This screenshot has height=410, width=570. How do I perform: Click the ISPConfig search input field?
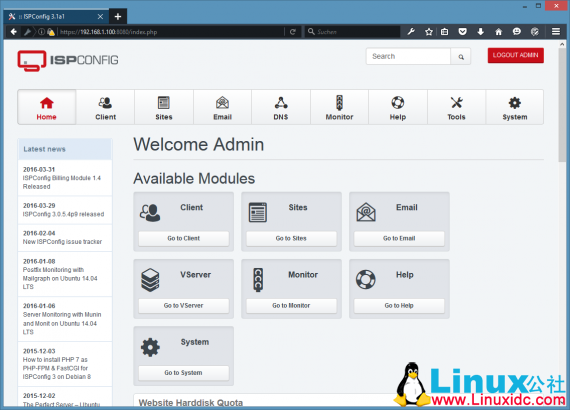pyautogui.click(x=408, y=56)
